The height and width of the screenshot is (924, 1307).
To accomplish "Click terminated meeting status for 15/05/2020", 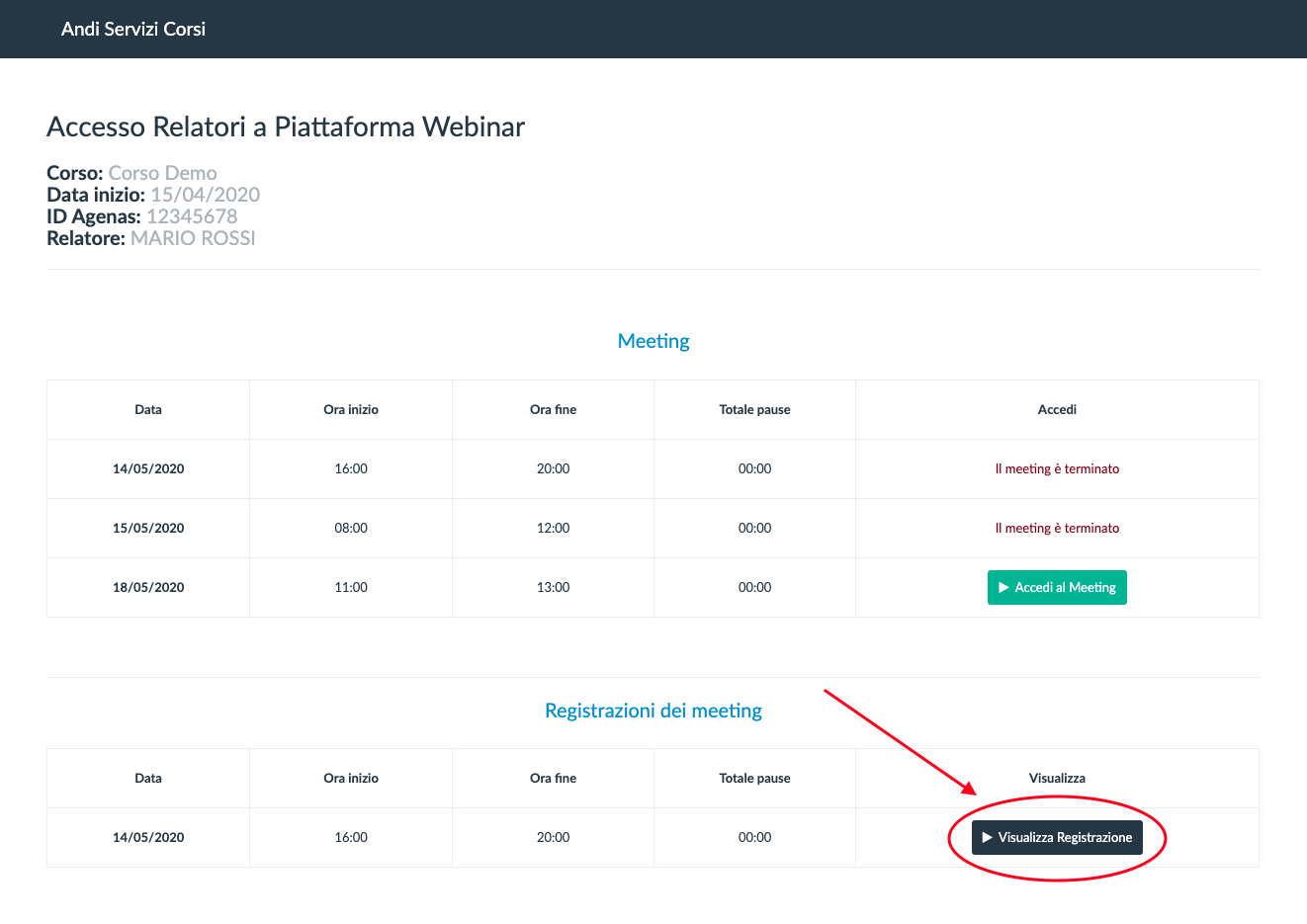I will point(1057,529).
